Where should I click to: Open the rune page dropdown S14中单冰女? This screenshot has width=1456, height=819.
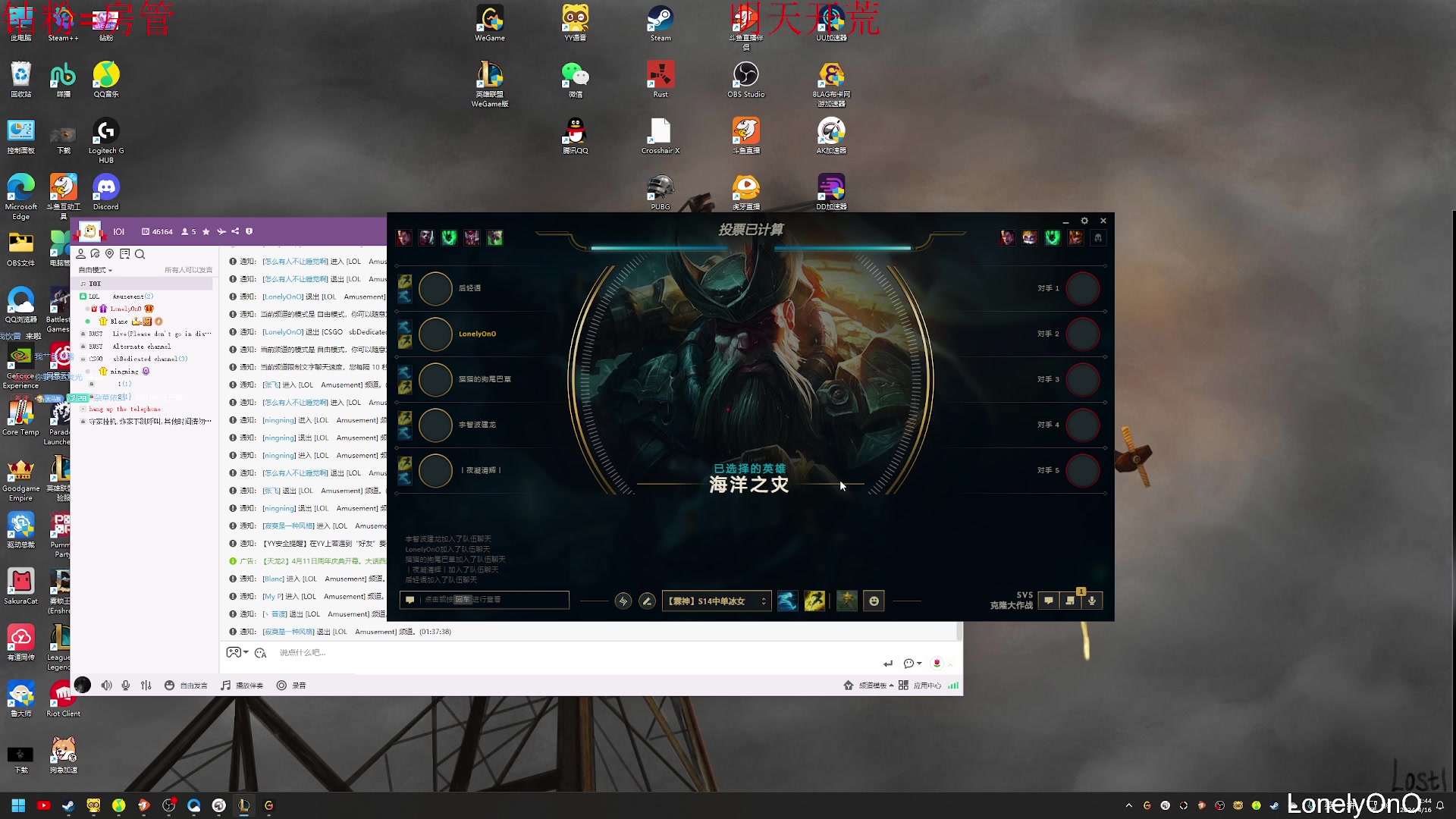click(717, 601)
